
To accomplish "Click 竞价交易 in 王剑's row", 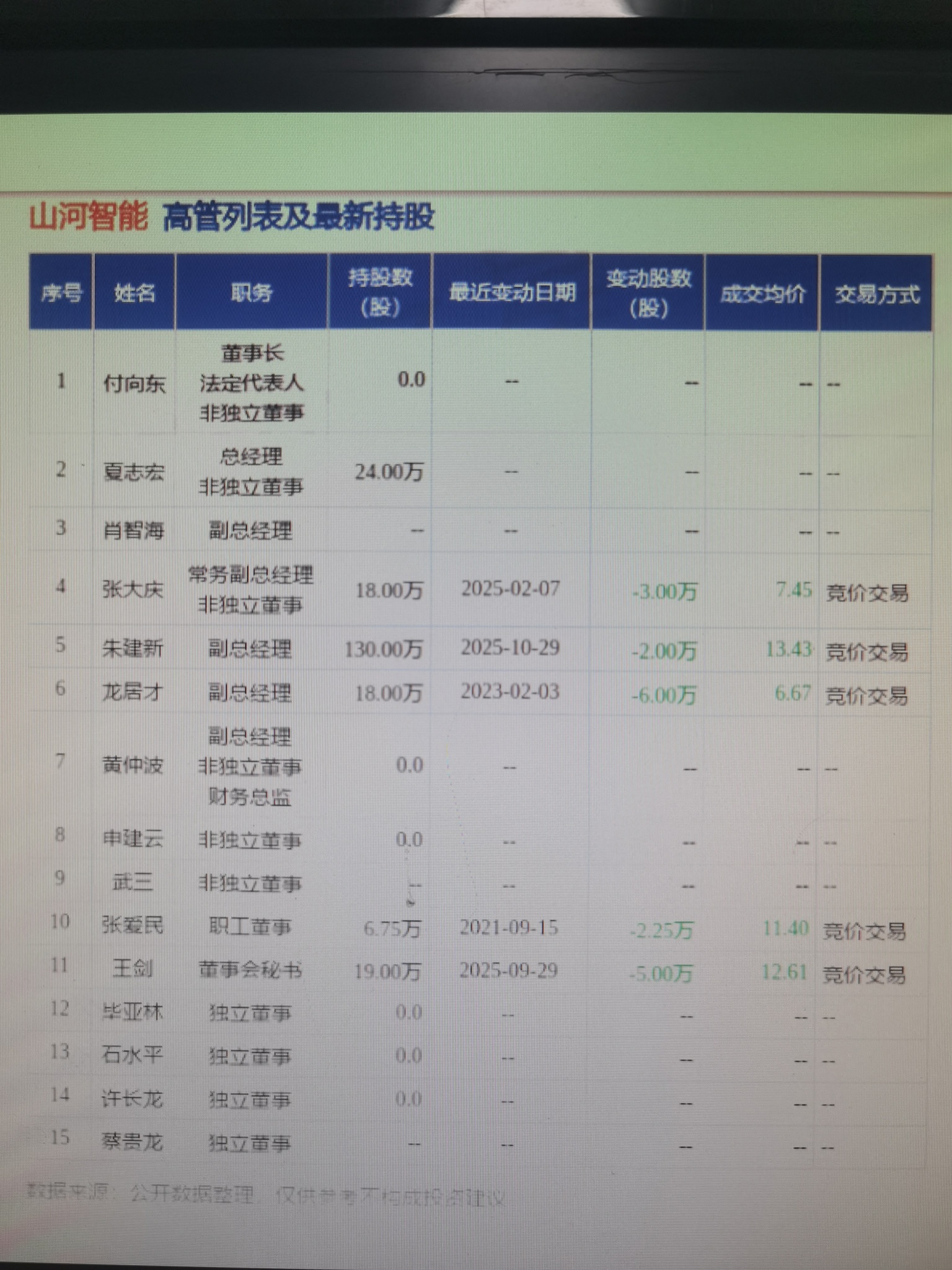I will (x=864, y=975).
